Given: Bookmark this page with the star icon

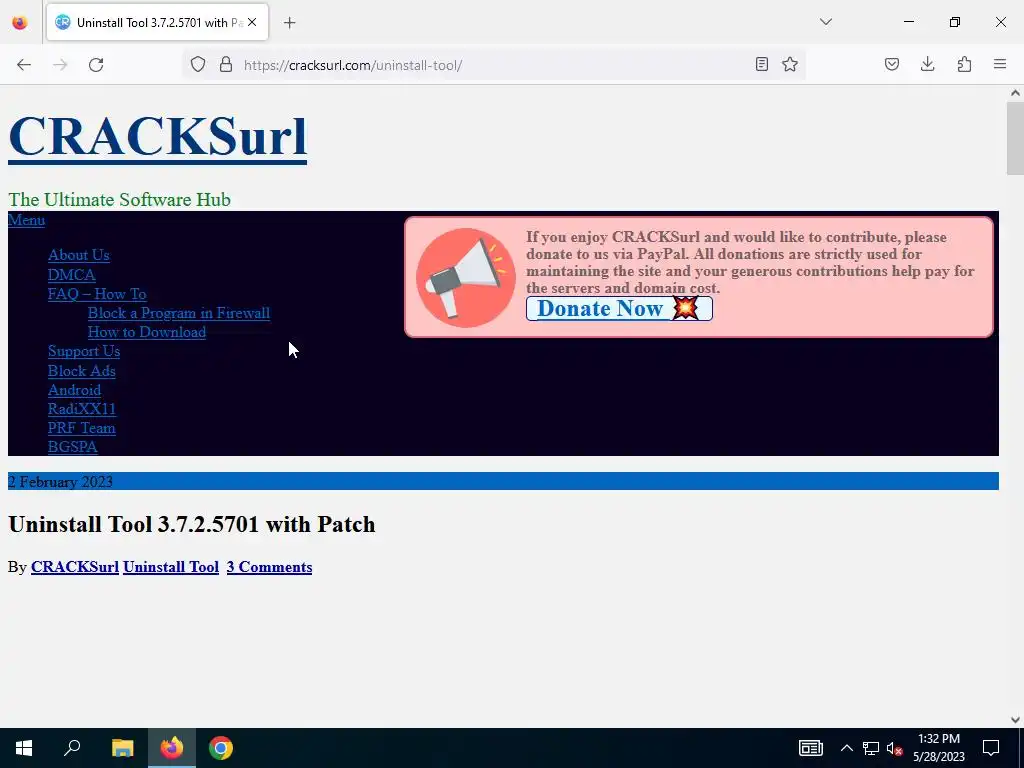Looking at the screenshot, I should click(790, 65).
